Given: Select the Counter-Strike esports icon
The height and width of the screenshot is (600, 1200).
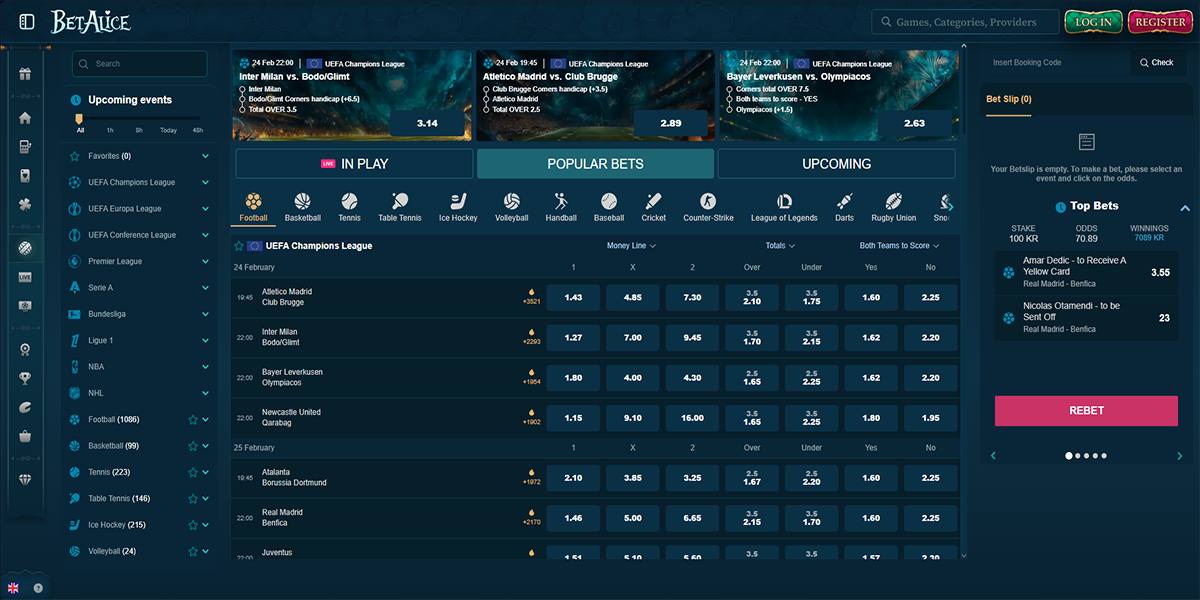Looking at the screenshot, I should (708, 203).
